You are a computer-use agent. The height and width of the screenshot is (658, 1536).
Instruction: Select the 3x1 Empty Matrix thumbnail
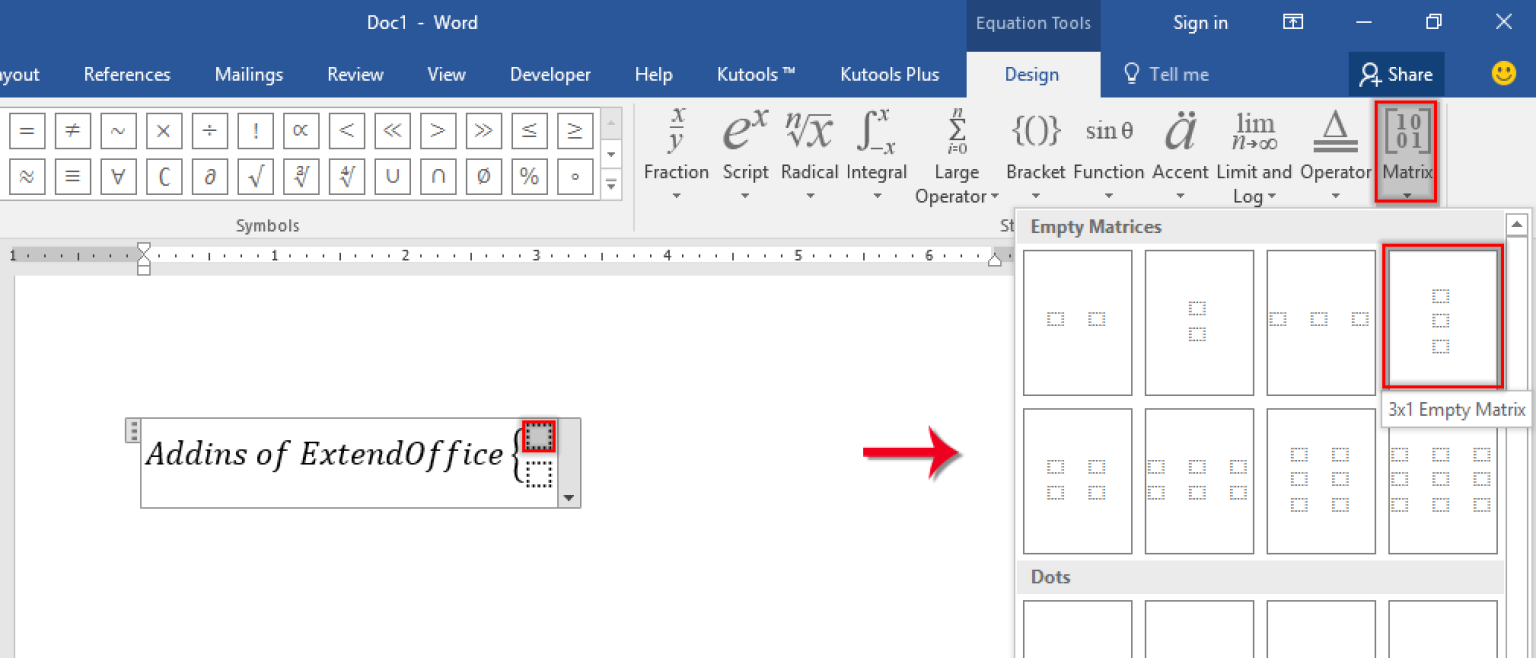point(1442,320)
